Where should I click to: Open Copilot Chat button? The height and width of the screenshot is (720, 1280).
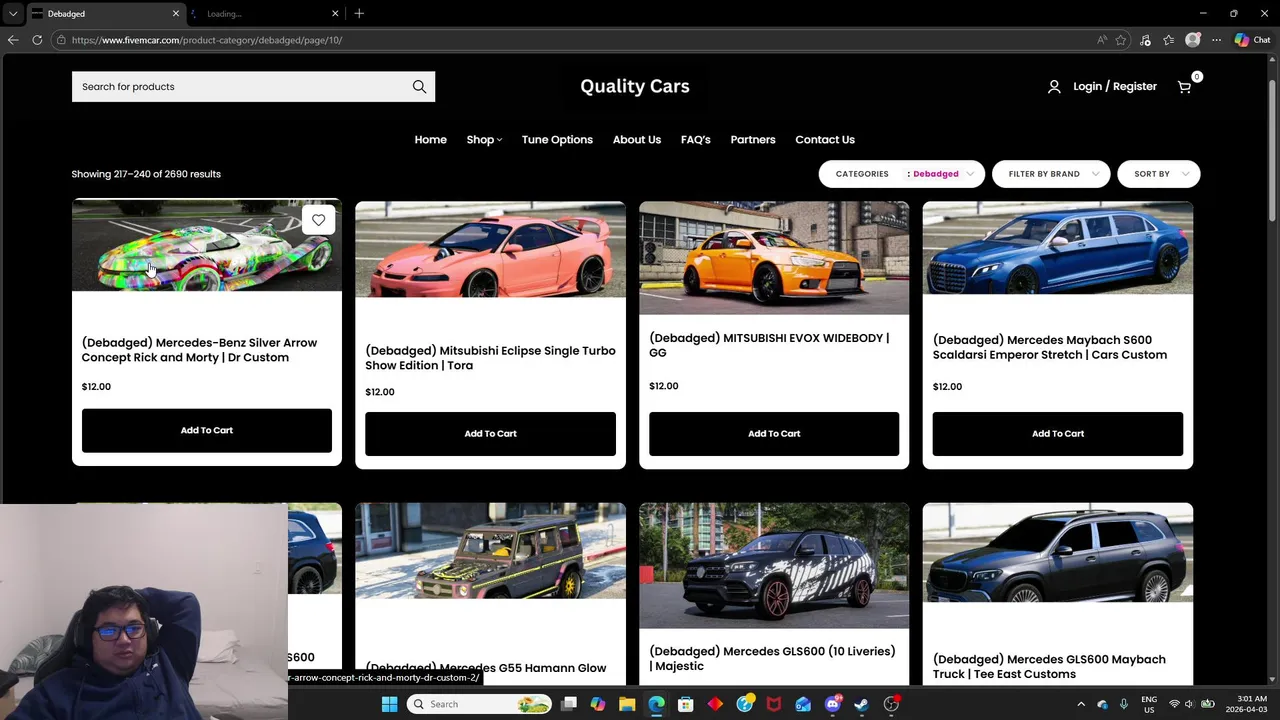pyautogui.click(x=1252, y=40)
